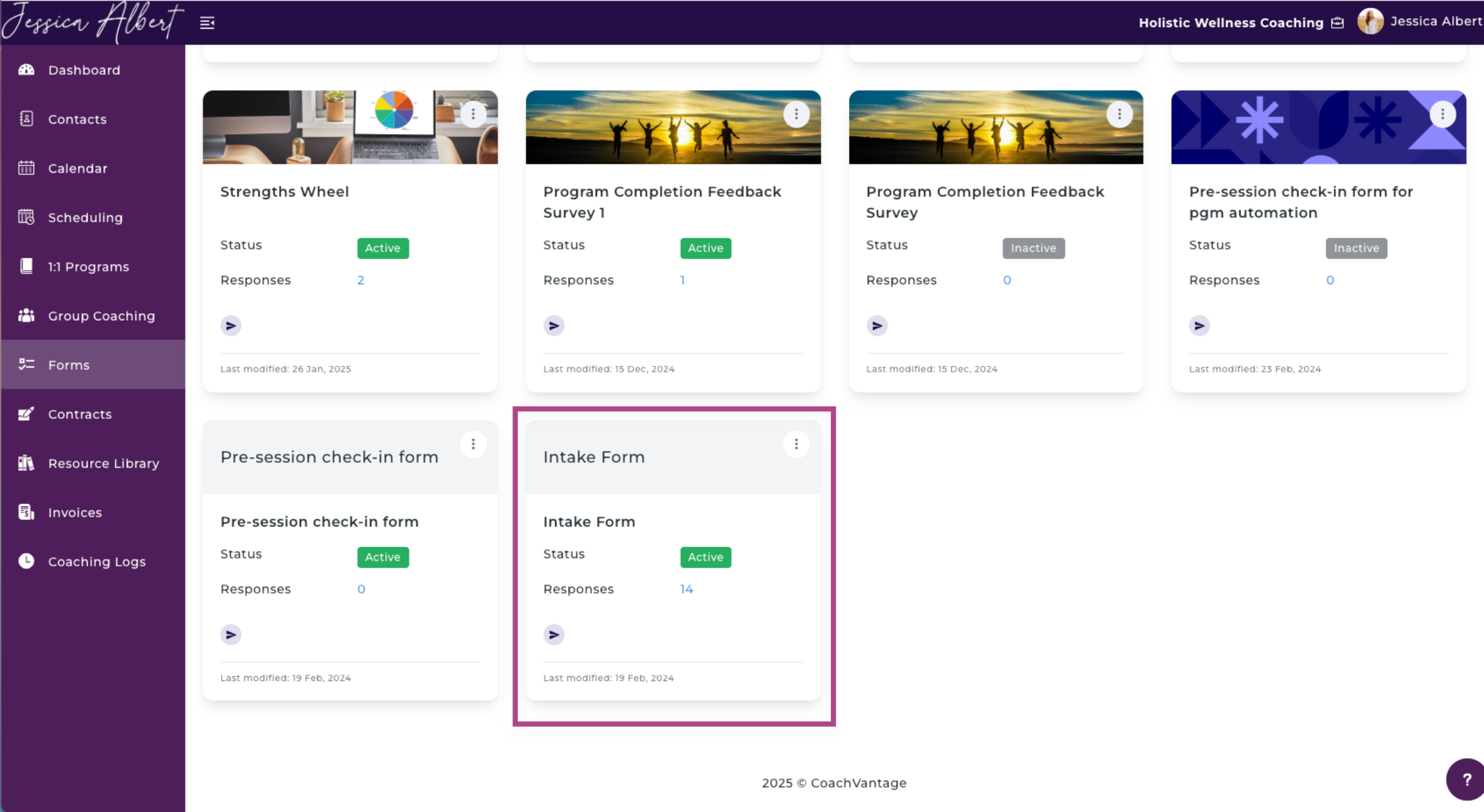This screenshot has height=812, width=1484.
Task: Click Jessica Albert's profile avatar
Action: (x=1370, y=22)
